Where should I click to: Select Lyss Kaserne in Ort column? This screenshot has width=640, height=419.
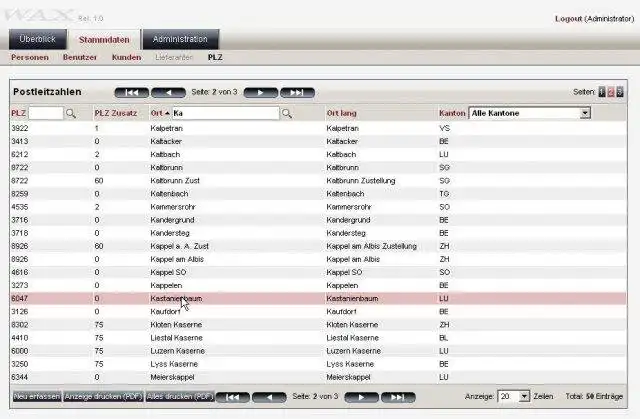pos(174,364)
